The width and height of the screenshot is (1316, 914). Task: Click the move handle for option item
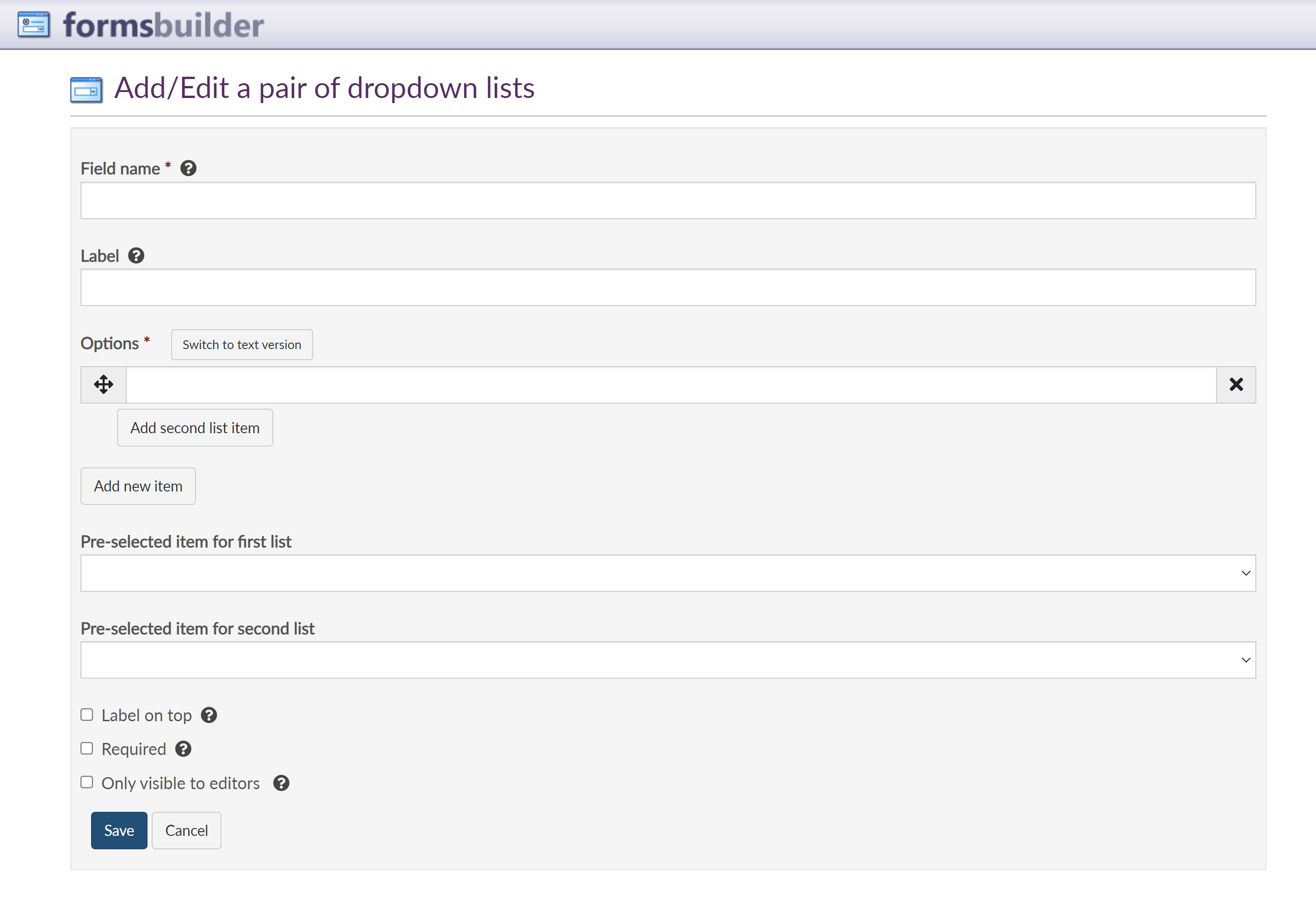[x=104, y=384]
